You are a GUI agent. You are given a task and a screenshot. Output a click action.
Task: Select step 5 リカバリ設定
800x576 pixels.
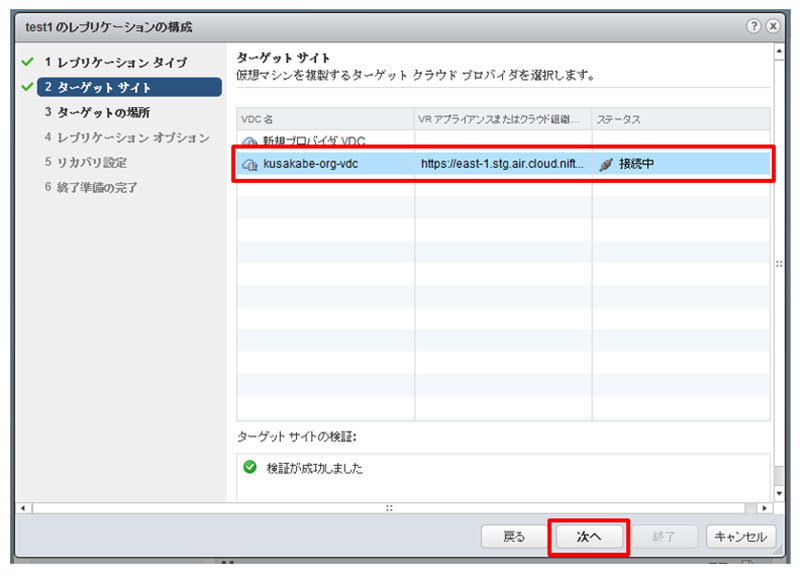point(86,162)
